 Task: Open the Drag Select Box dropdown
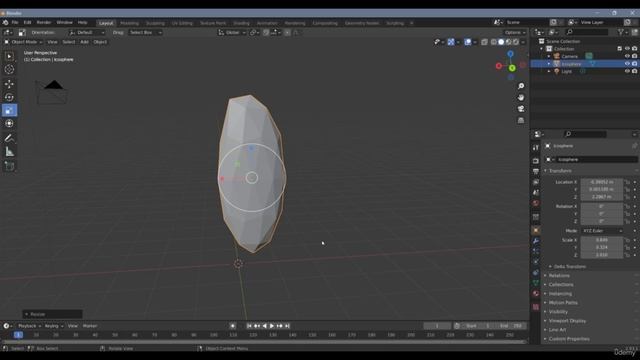point(145,32)
